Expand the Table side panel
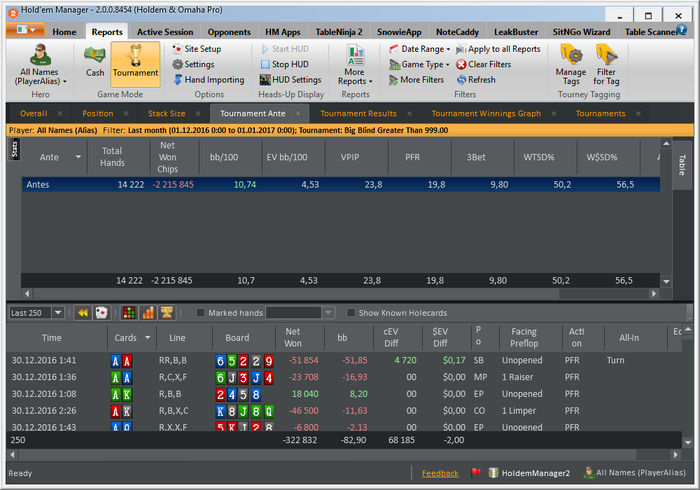Viewport: 700px width, 490px height. (682, 165)
